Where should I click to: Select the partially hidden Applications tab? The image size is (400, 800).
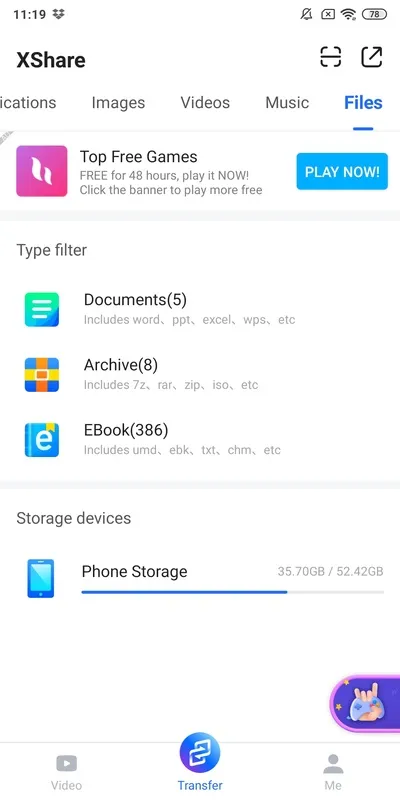28,103
